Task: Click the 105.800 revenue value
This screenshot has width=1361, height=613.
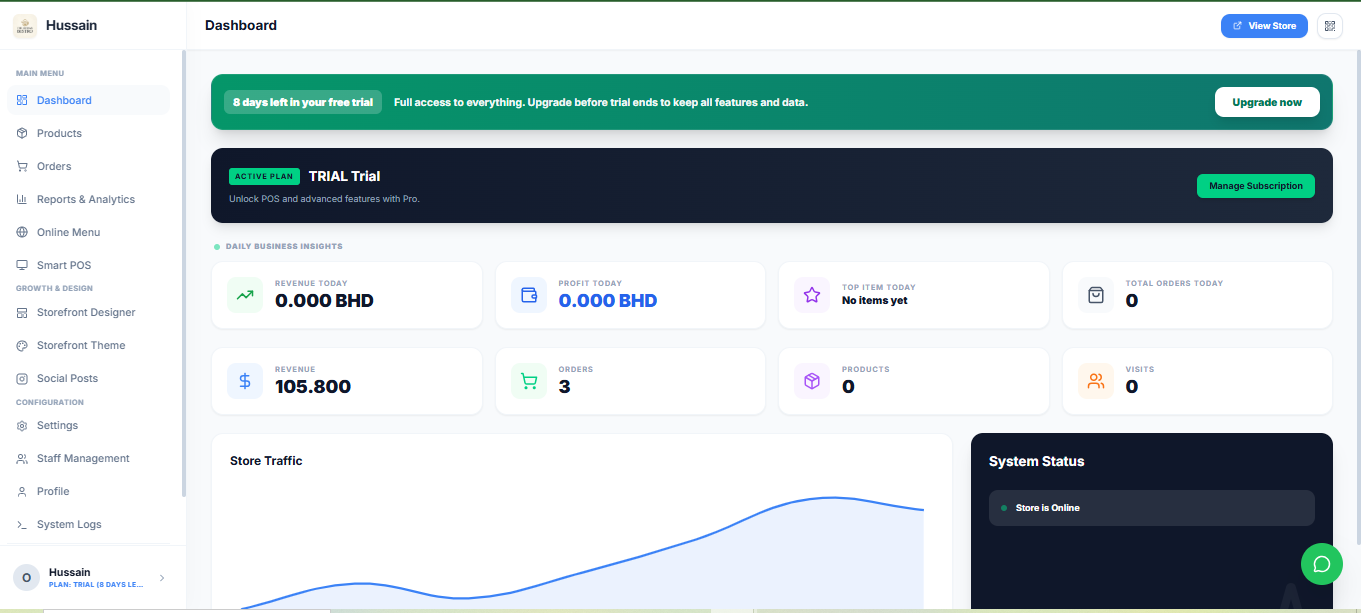Action: (x=313, y=387)
